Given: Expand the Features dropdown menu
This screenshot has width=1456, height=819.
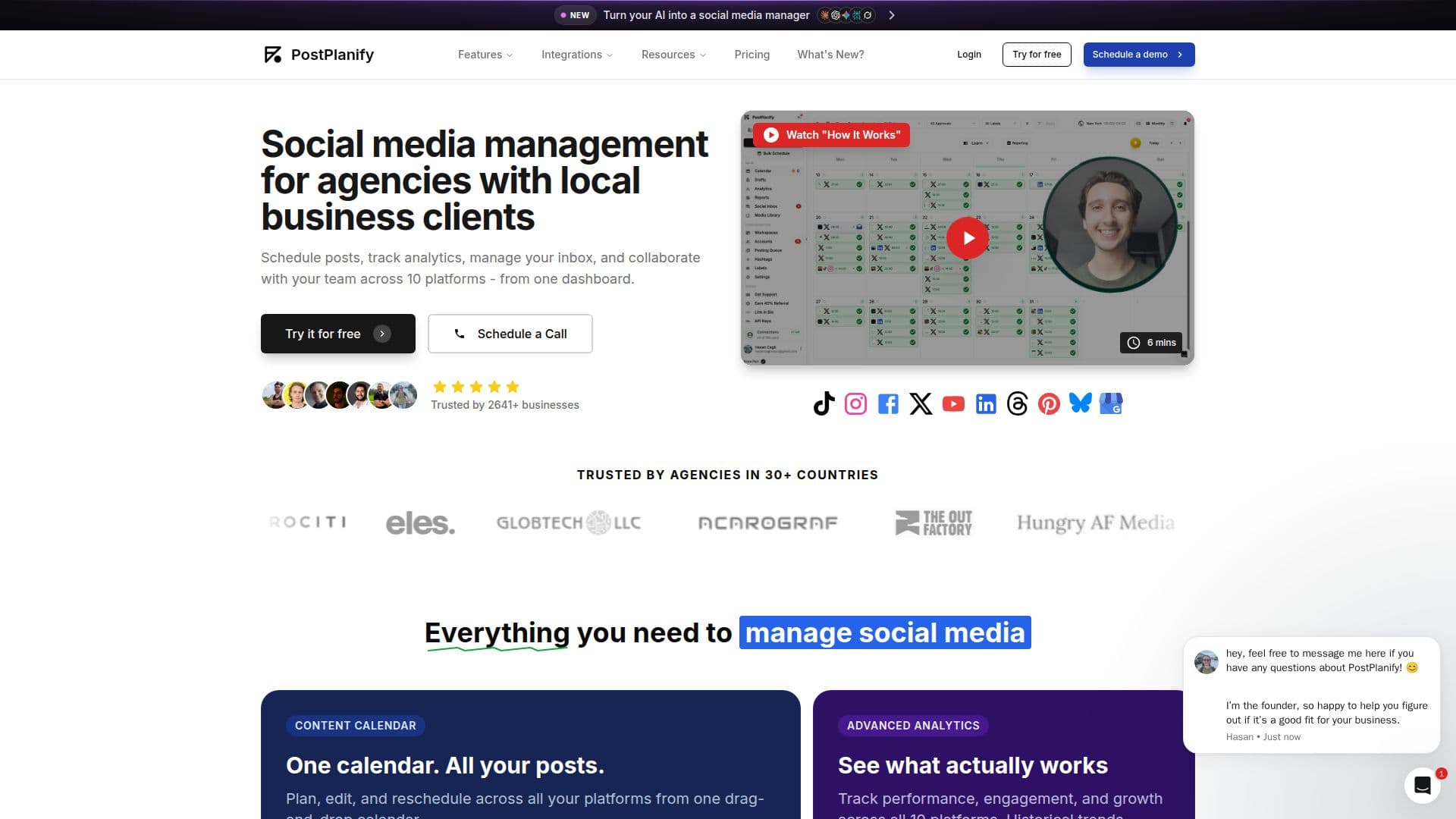Looking at the screenshot, I should tap(485, 55).
